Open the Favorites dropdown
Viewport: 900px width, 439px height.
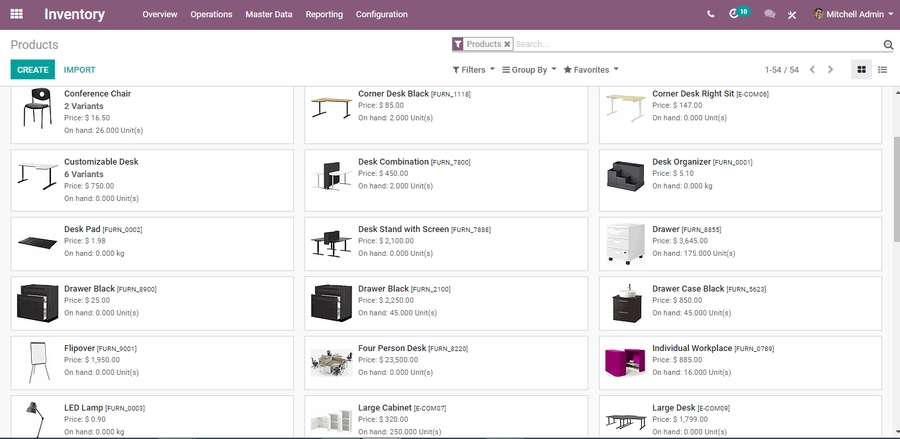[591, 70]
